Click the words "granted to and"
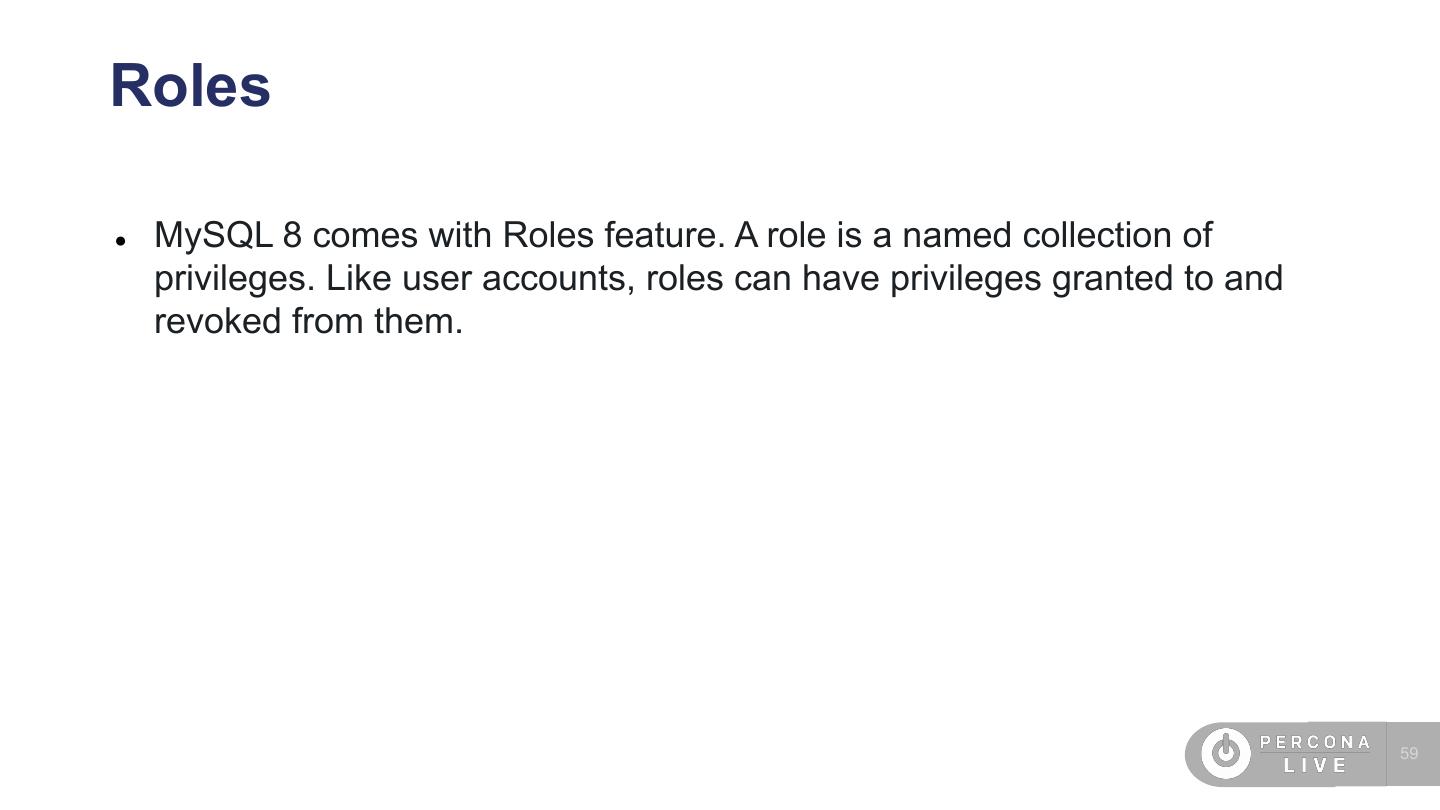The width and height of the screenshot is (1440, 810). click(1167, 279)
